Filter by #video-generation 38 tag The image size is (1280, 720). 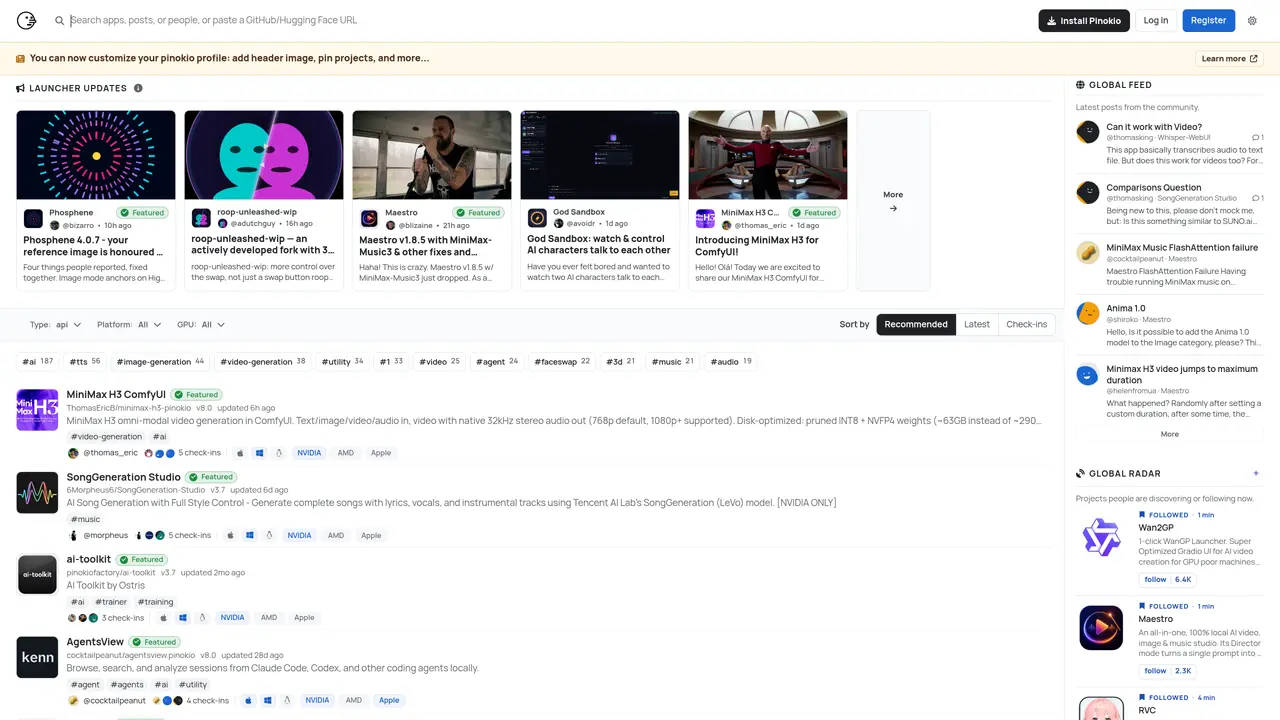point(263,361)
